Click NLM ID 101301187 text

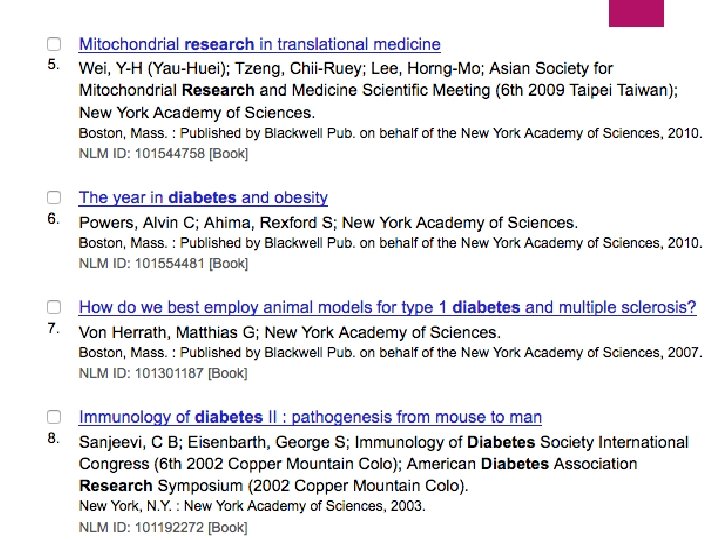pos(163,373)
